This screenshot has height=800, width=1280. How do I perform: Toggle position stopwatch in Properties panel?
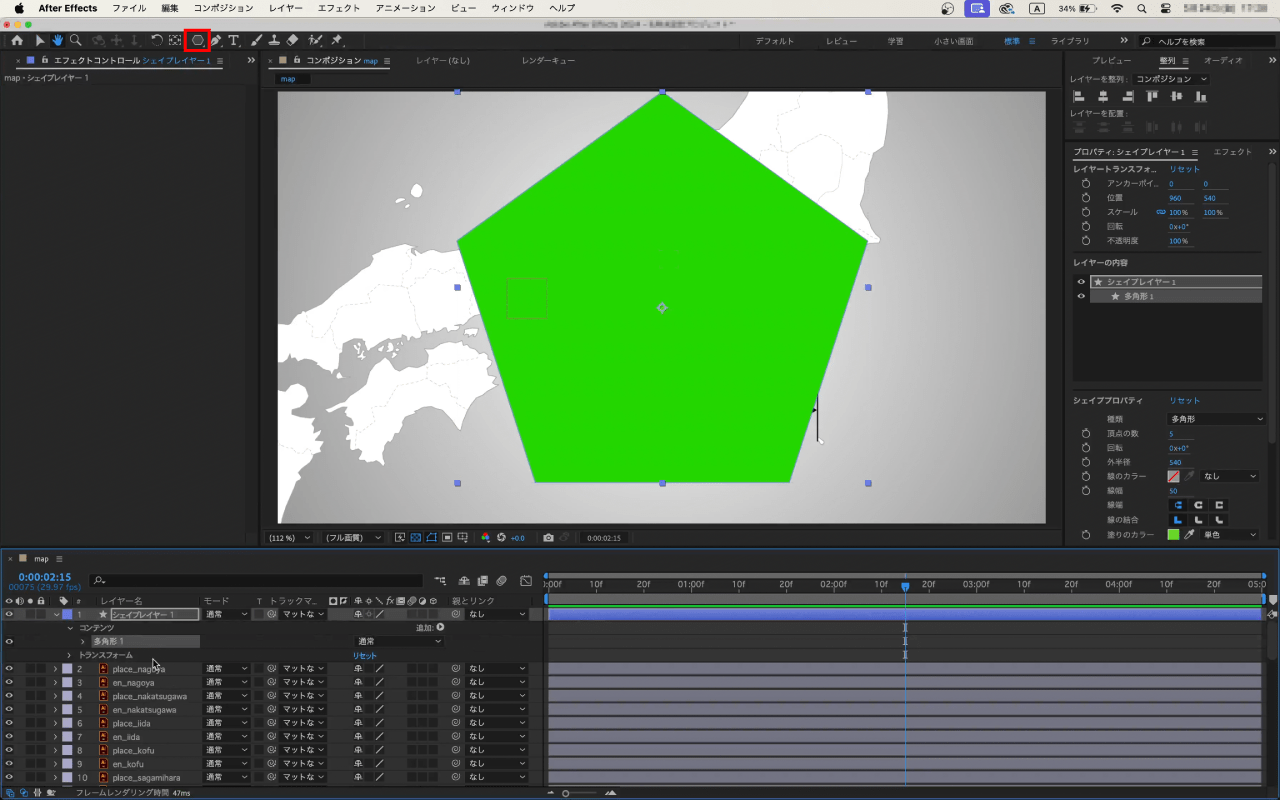tap(1086, 198)
